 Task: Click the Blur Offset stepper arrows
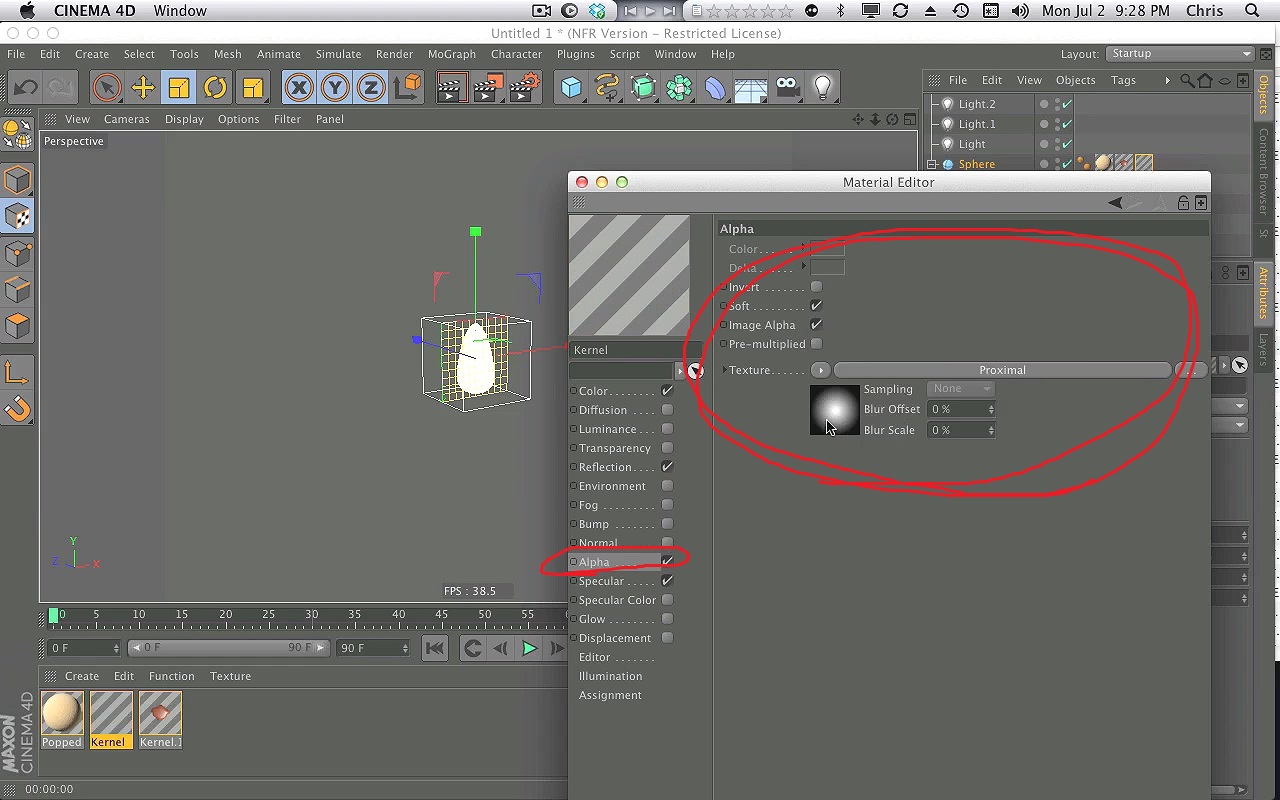[x=991, y=409]
